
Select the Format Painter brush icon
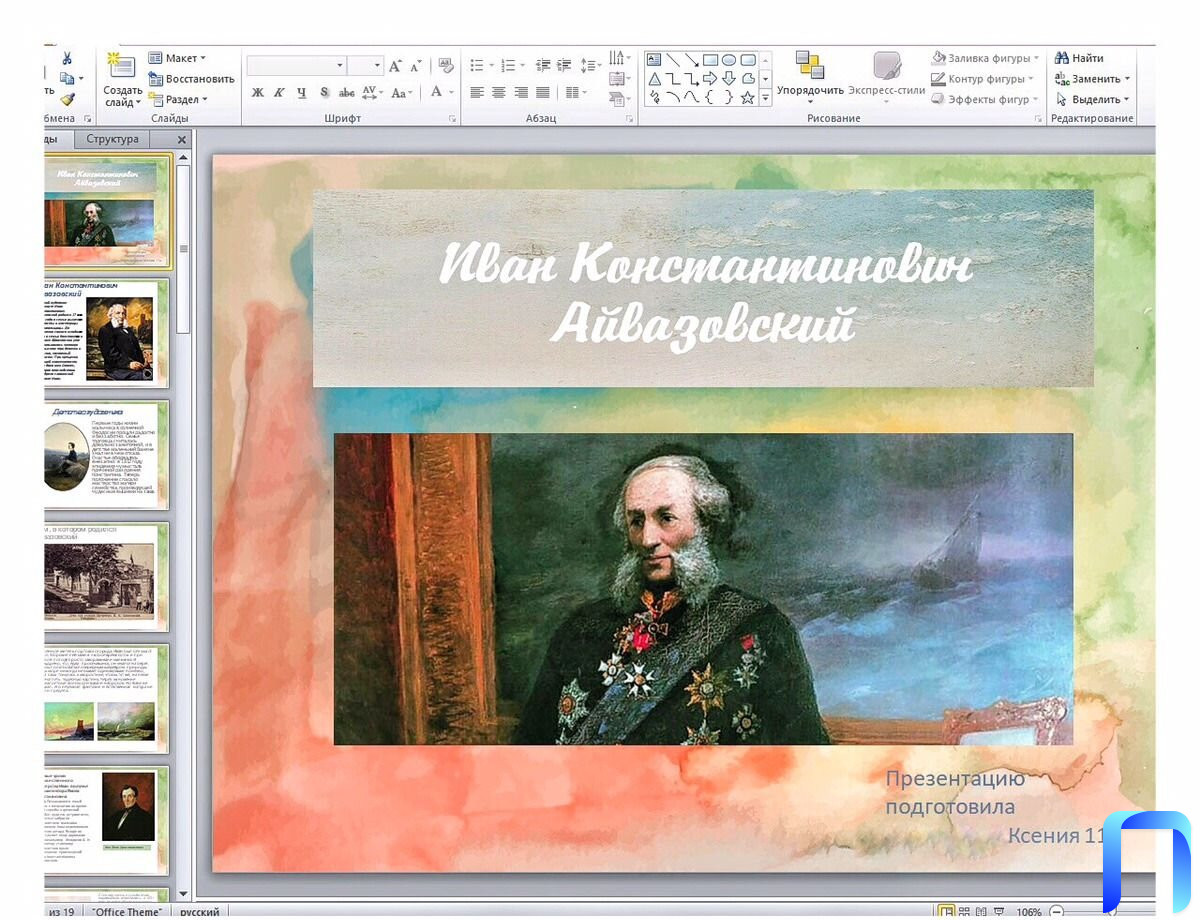pyautogui.click(x=67, y=99)
